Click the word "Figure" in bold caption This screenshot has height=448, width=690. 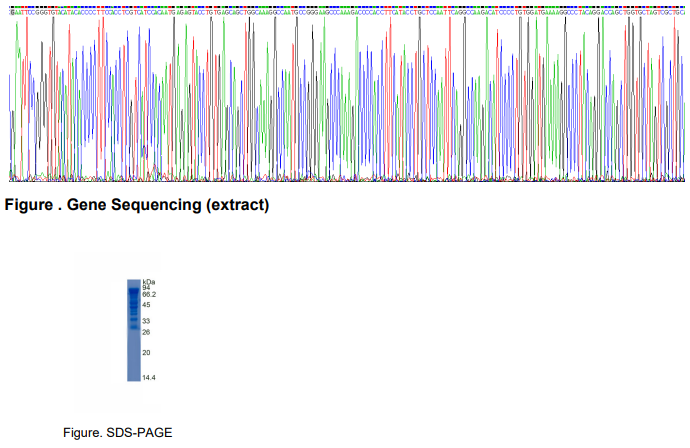coord(29,205)
